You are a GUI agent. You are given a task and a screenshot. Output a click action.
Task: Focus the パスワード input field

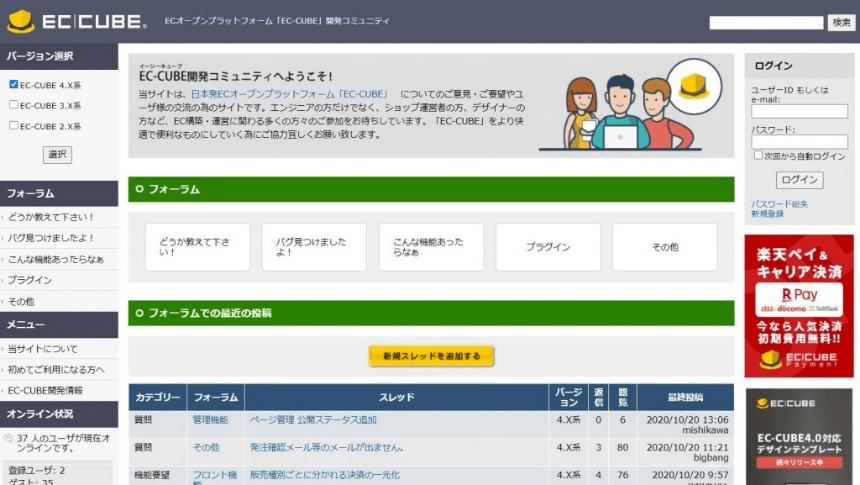[799, 142]
